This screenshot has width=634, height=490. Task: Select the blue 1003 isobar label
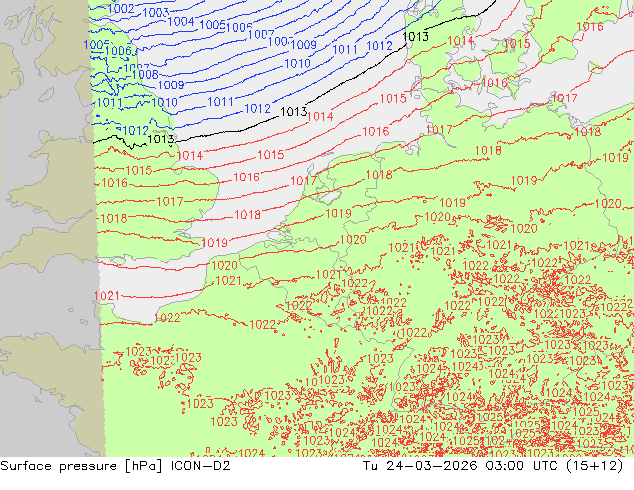tap(156, 13)
